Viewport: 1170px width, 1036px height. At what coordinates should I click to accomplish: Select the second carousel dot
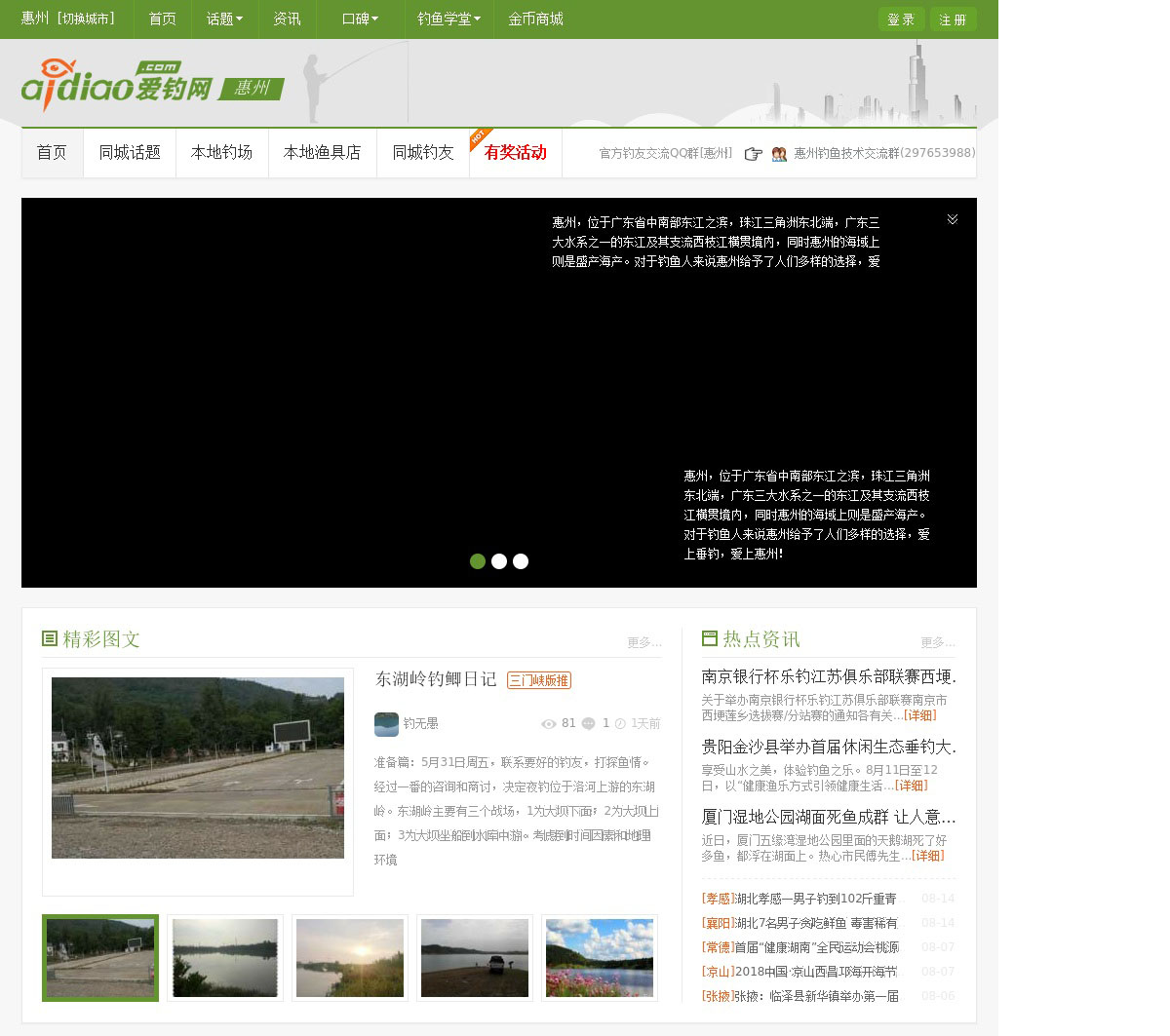[499, 561]
